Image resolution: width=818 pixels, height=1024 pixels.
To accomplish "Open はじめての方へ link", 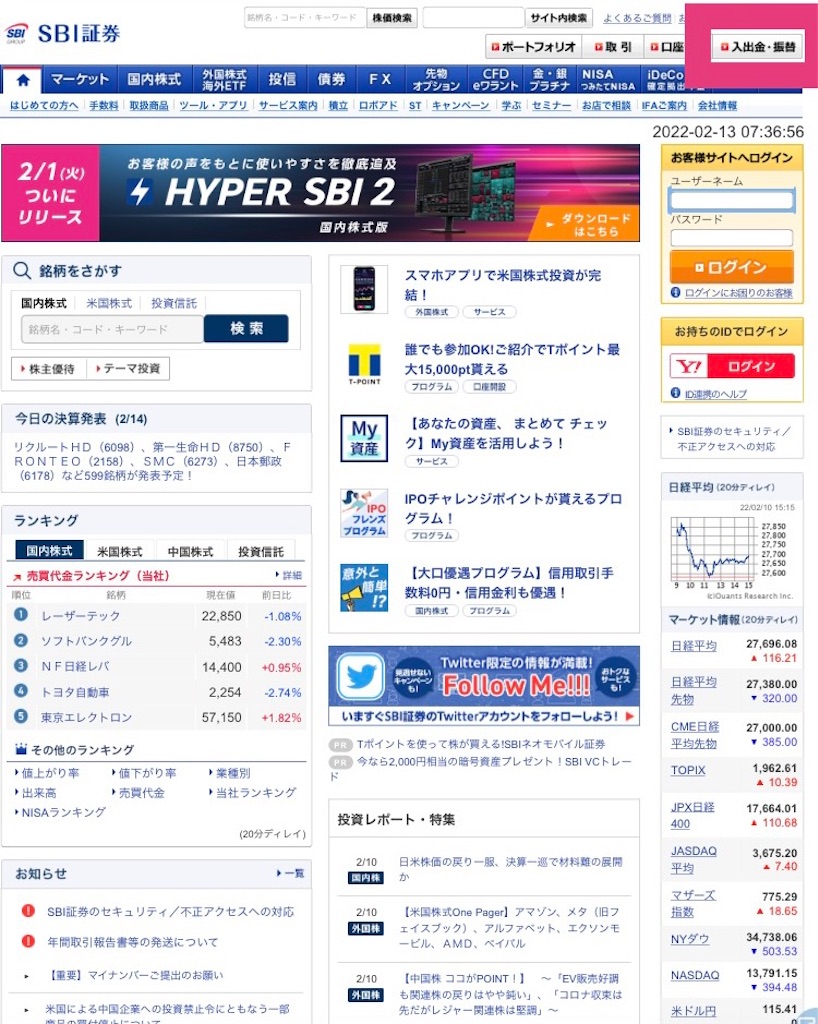I will point(44,106).
